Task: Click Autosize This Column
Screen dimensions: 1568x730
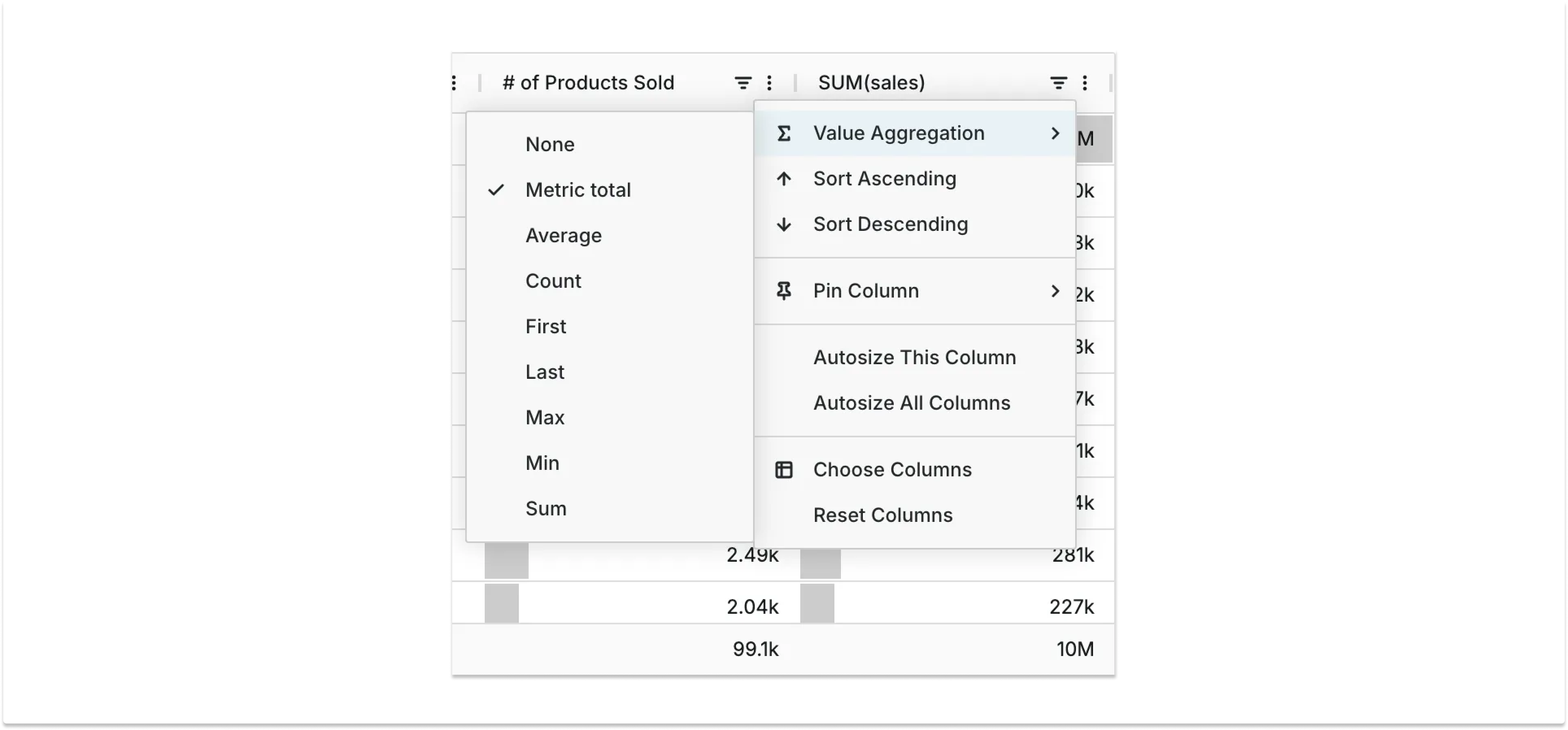Action: 914,357
